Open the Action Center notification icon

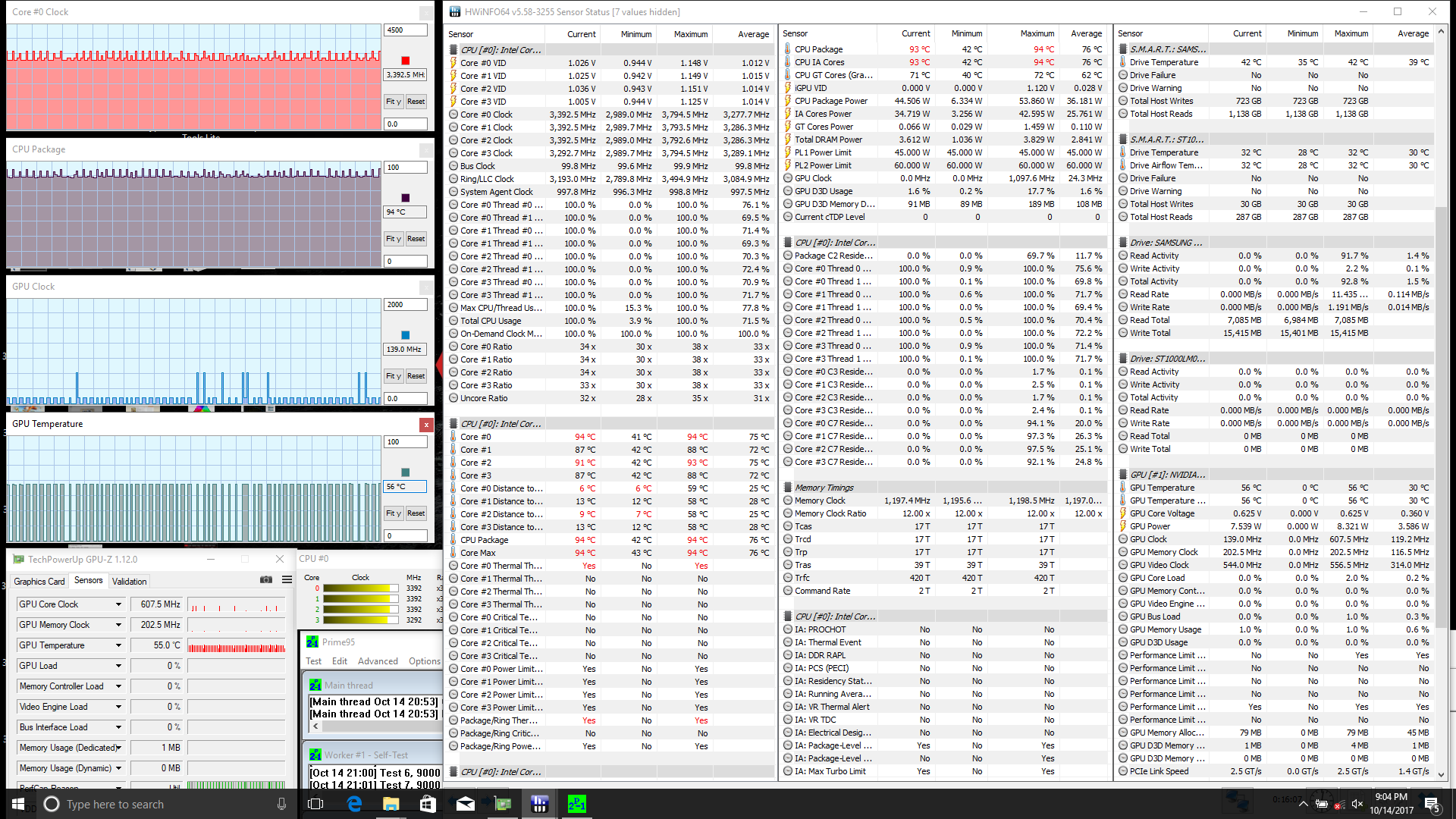pos(1431,804)
